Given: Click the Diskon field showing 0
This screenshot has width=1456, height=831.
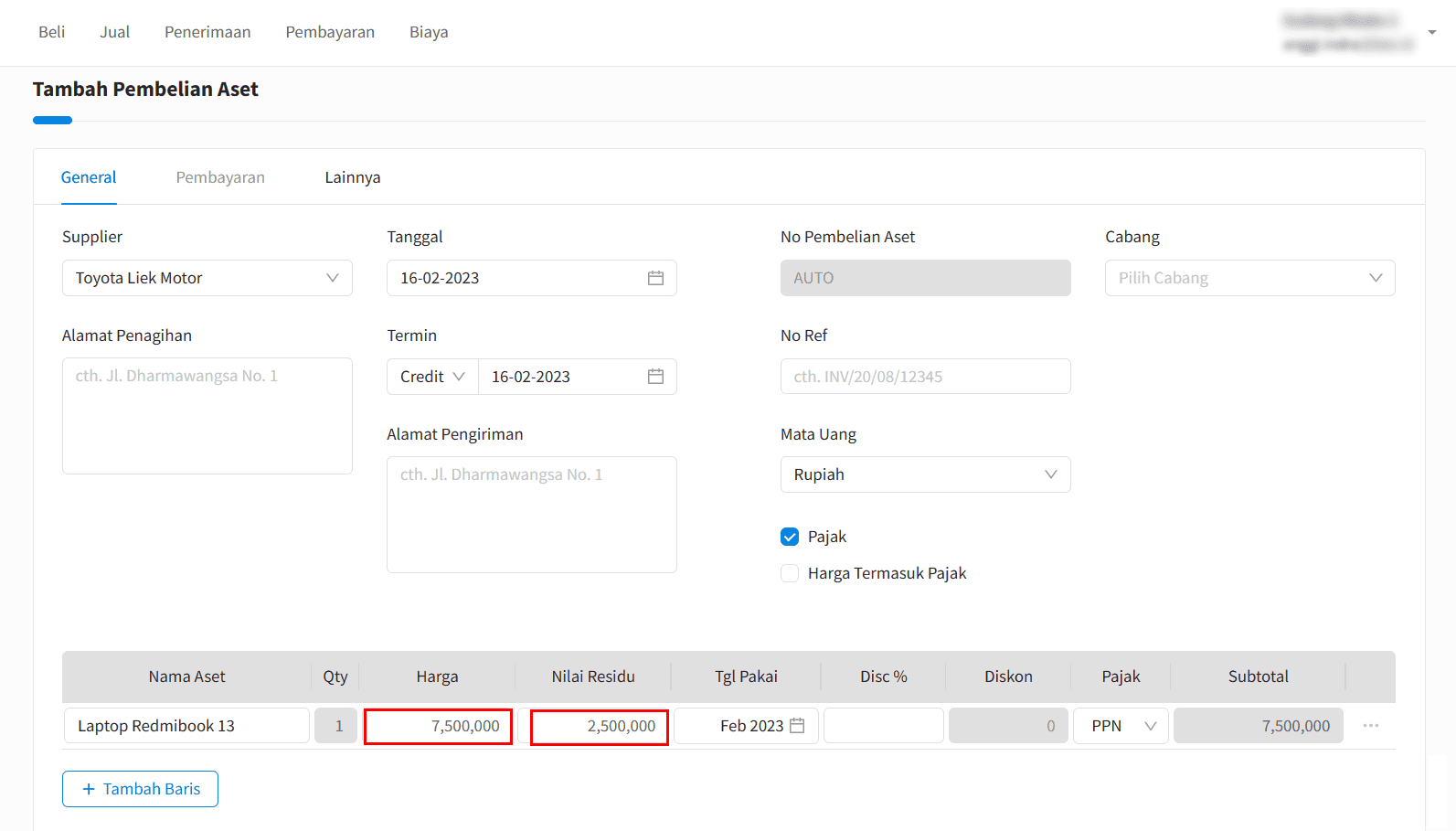Looking at the screenshot, I should (1008, 726).
